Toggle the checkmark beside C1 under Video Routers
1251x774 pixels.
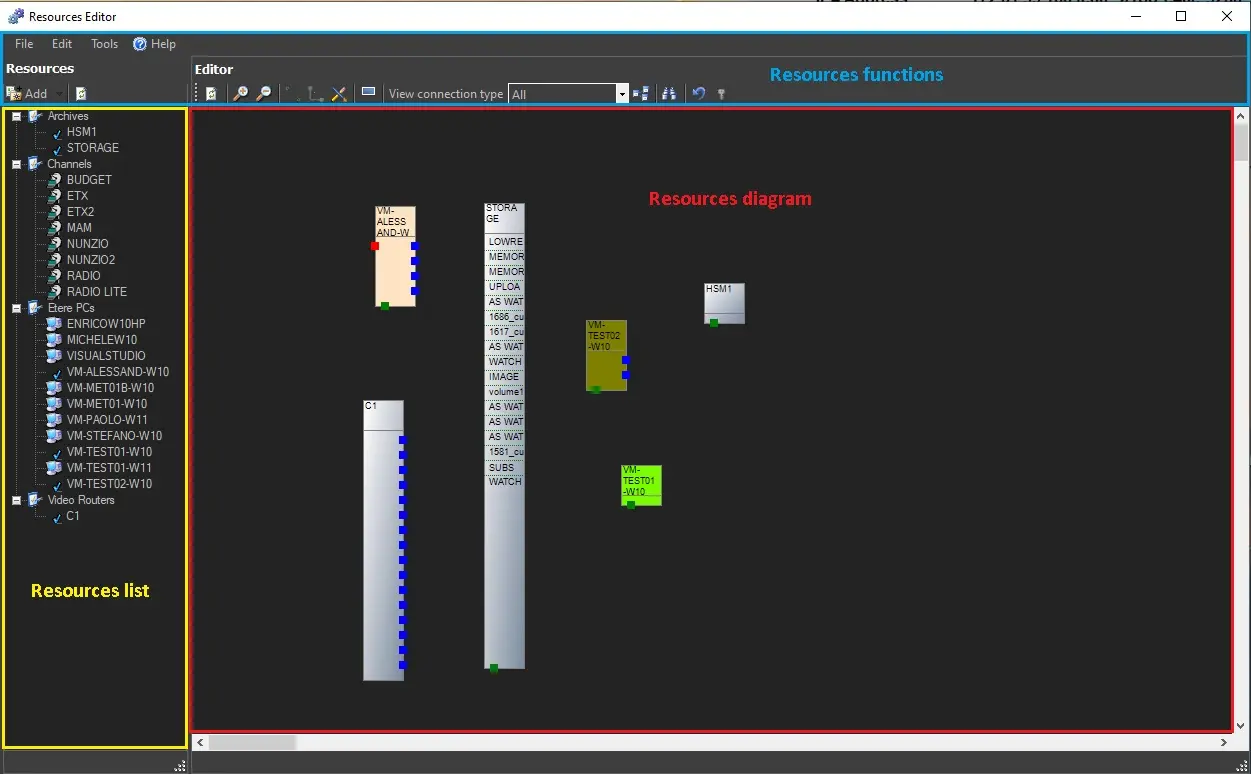point(57,517)
